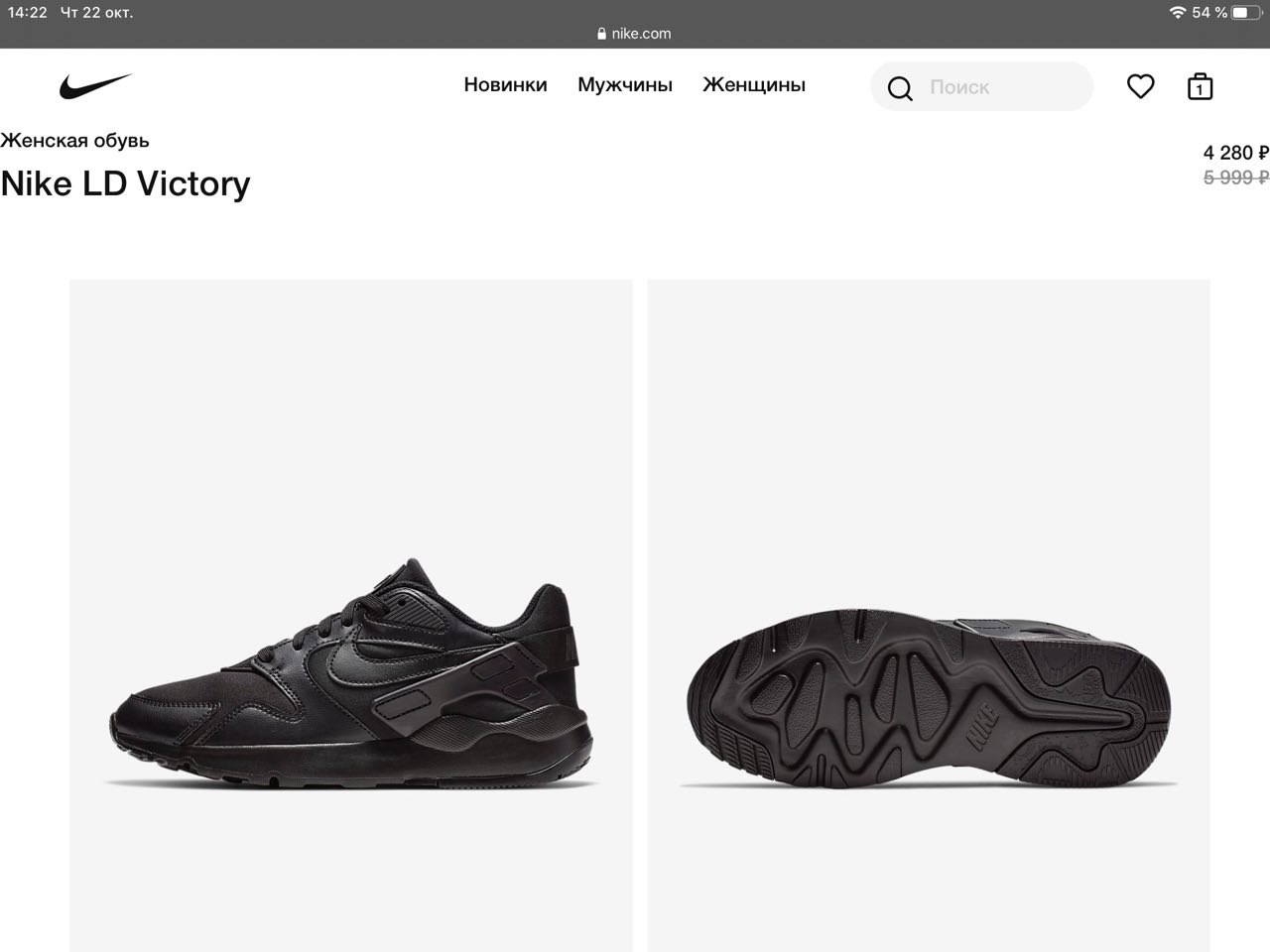Click the crossed-out 5 999 ₽ price
Image resolution: width=1270 pixels, height=952 pixels.
pyautogui.click(x=1234, y=178)
